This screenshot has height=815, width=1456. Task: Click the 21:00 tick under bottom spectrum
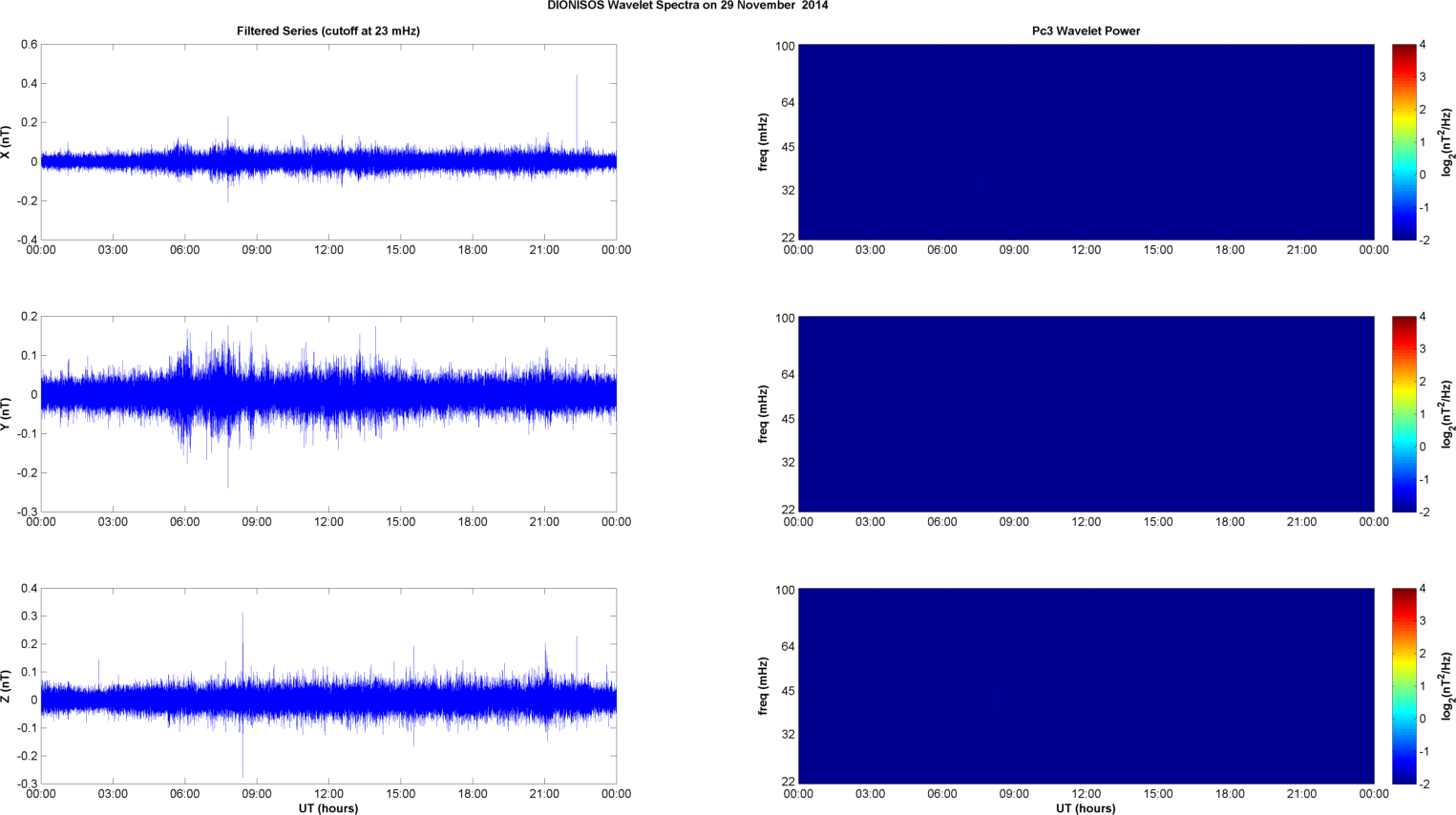tap(1302, 794)
